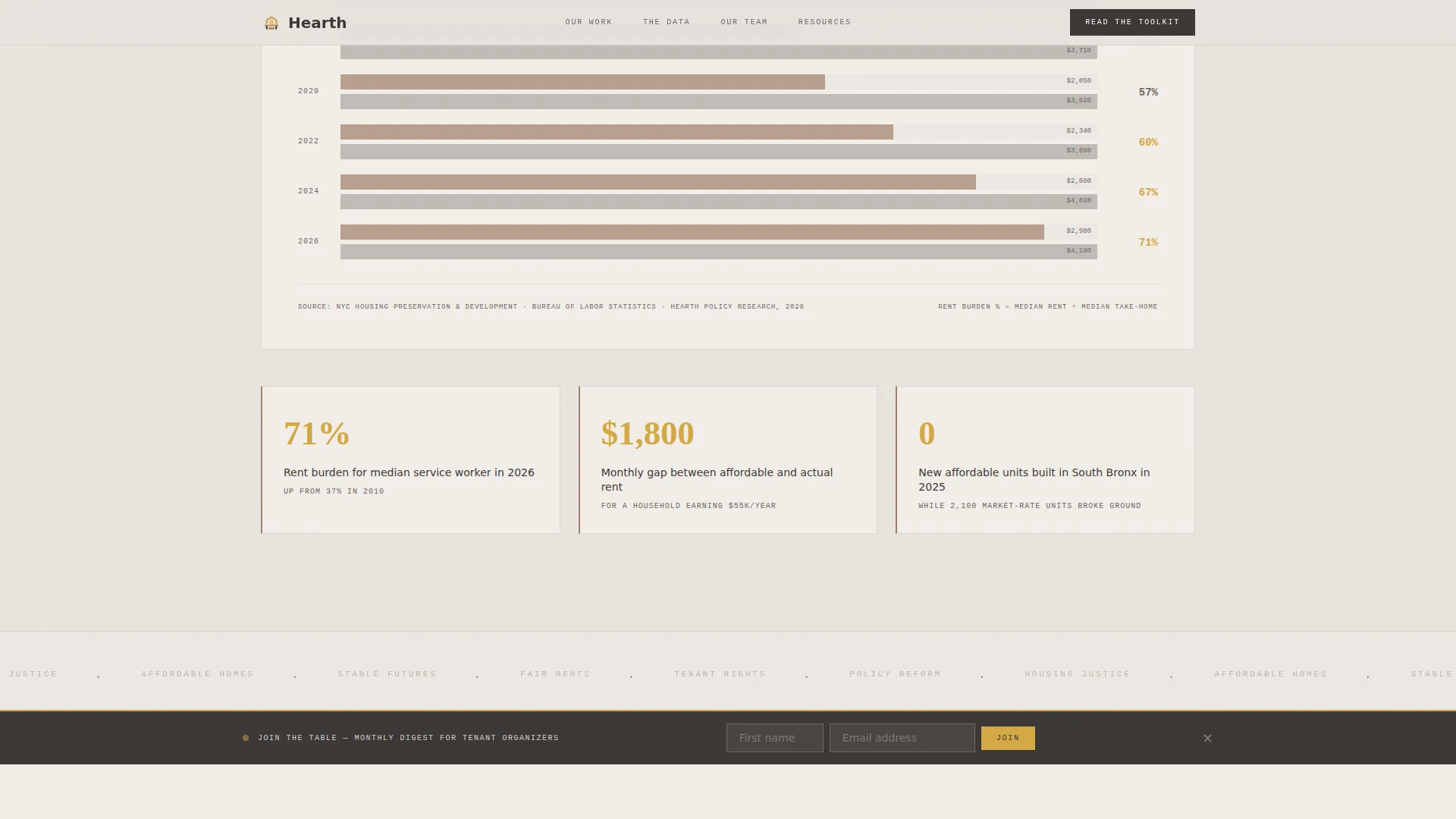The width and height of the screenshot is (1456, 819).
Task: Click 'Fair Rents' in the marquee
Action: [x=555, y=674]
